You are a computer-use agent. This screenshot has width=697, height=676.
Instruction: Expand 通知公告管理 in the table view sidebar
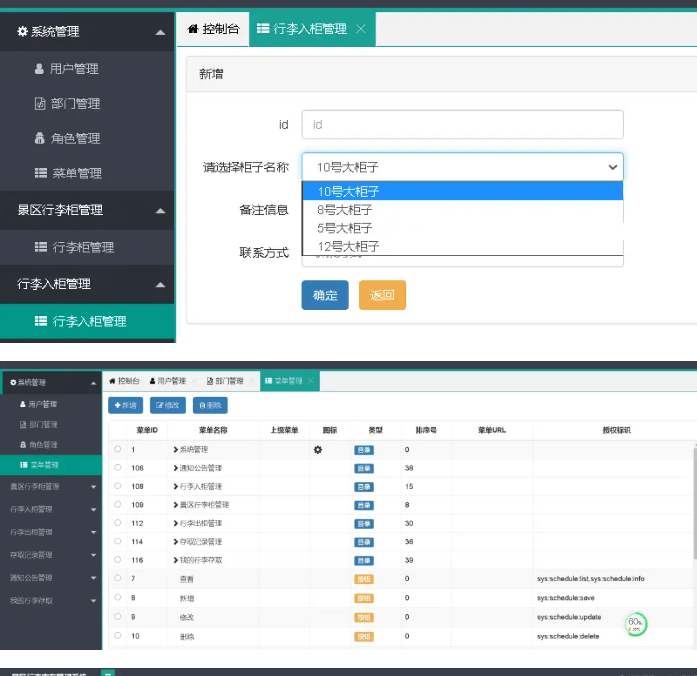(x=93, y=578)
